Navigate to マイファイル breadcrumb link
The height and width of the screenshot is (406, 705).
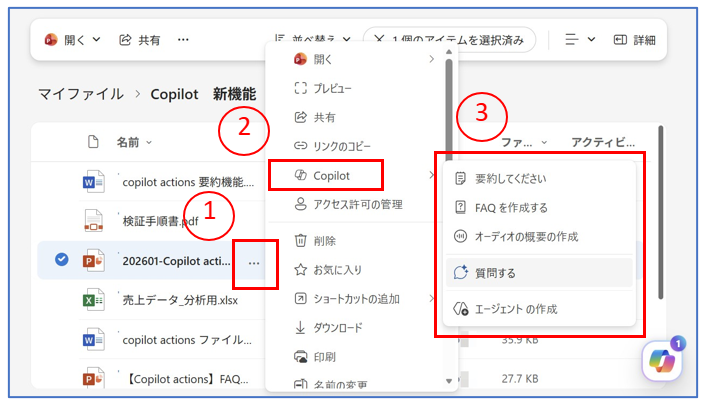[80, 94]
